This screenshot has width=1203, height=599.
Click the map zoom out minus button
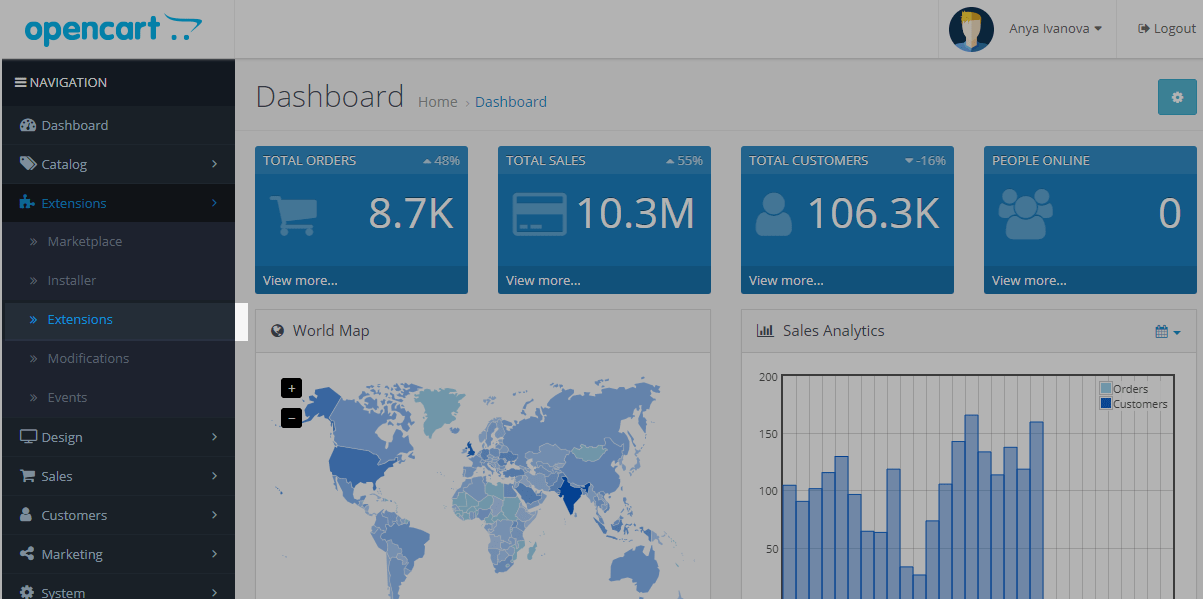coord(291,417)
